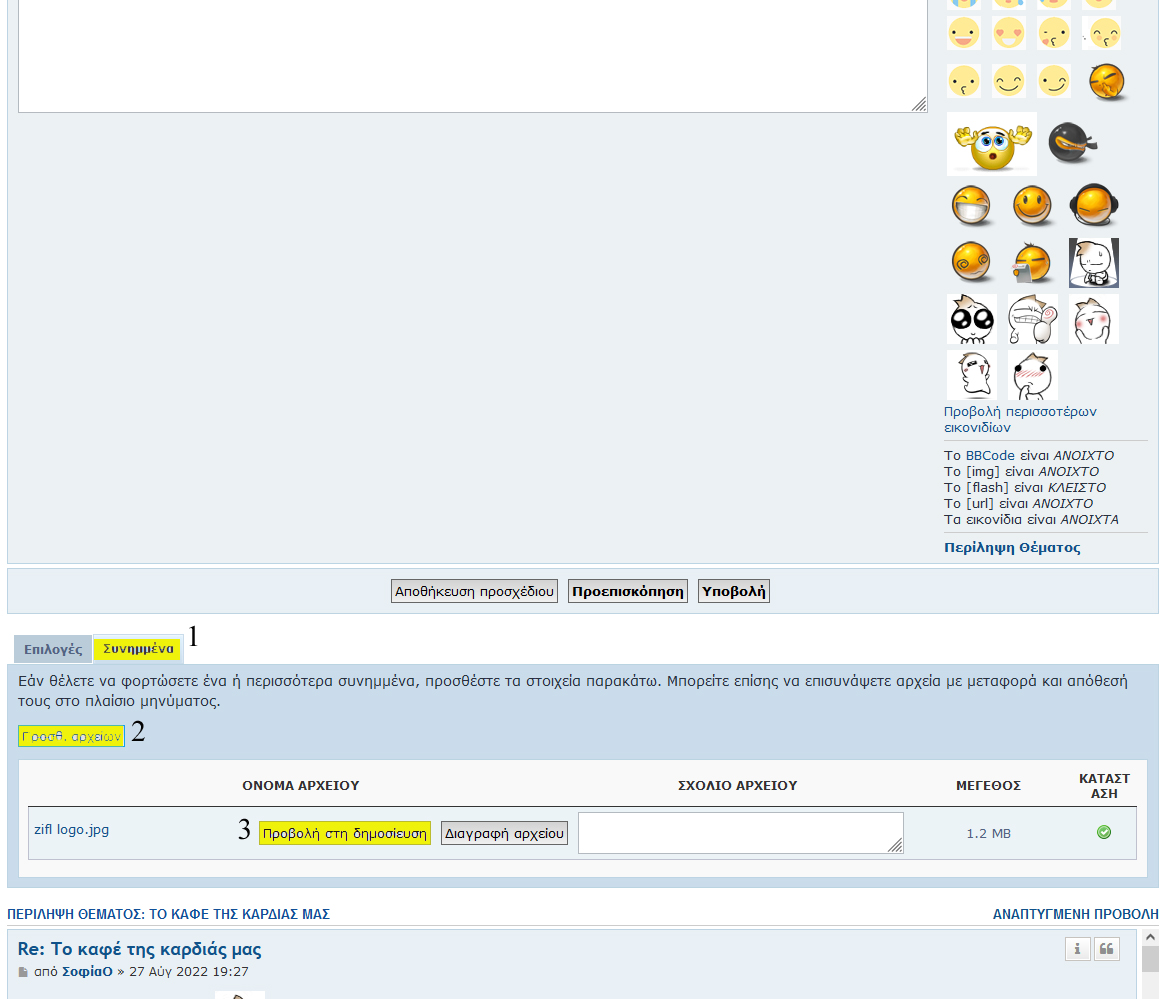Click Προβολή στη δημοσίευση button
This screenshot has height=999, width=1166.
(x=345, y=833)
